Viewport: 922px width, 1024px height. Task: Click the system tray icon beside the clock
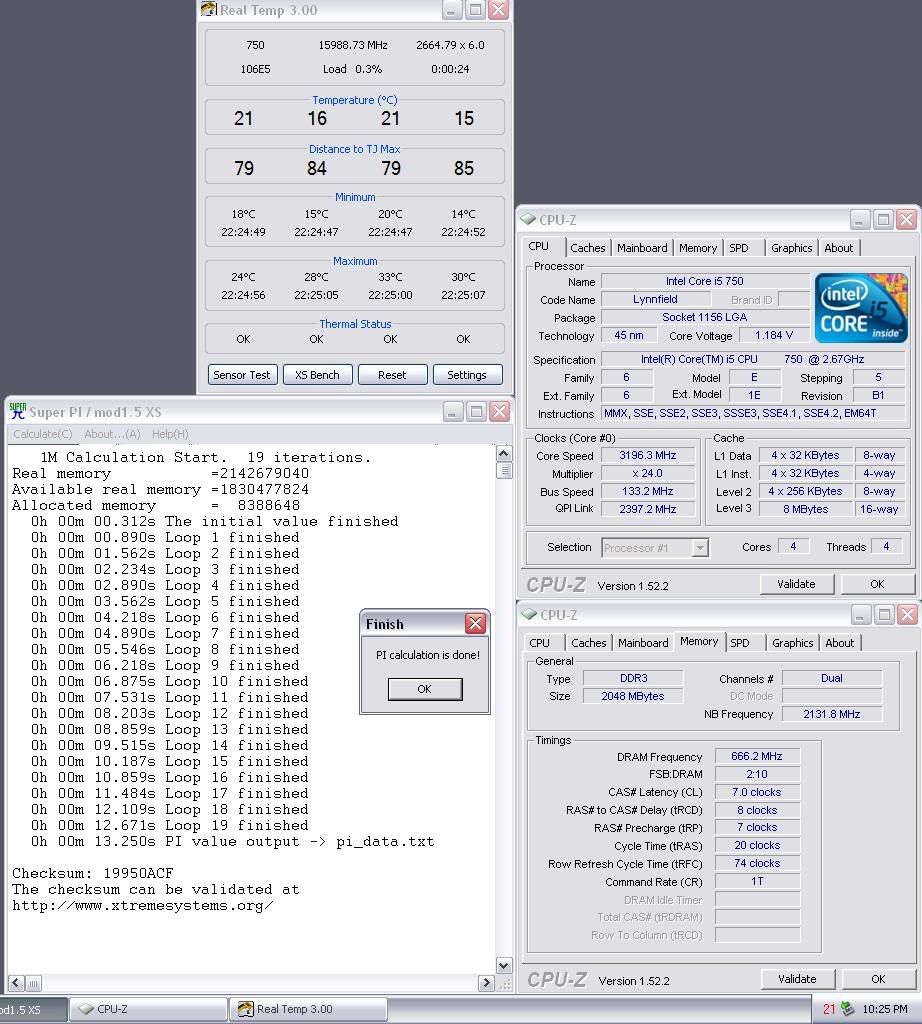coord(848,1009)
